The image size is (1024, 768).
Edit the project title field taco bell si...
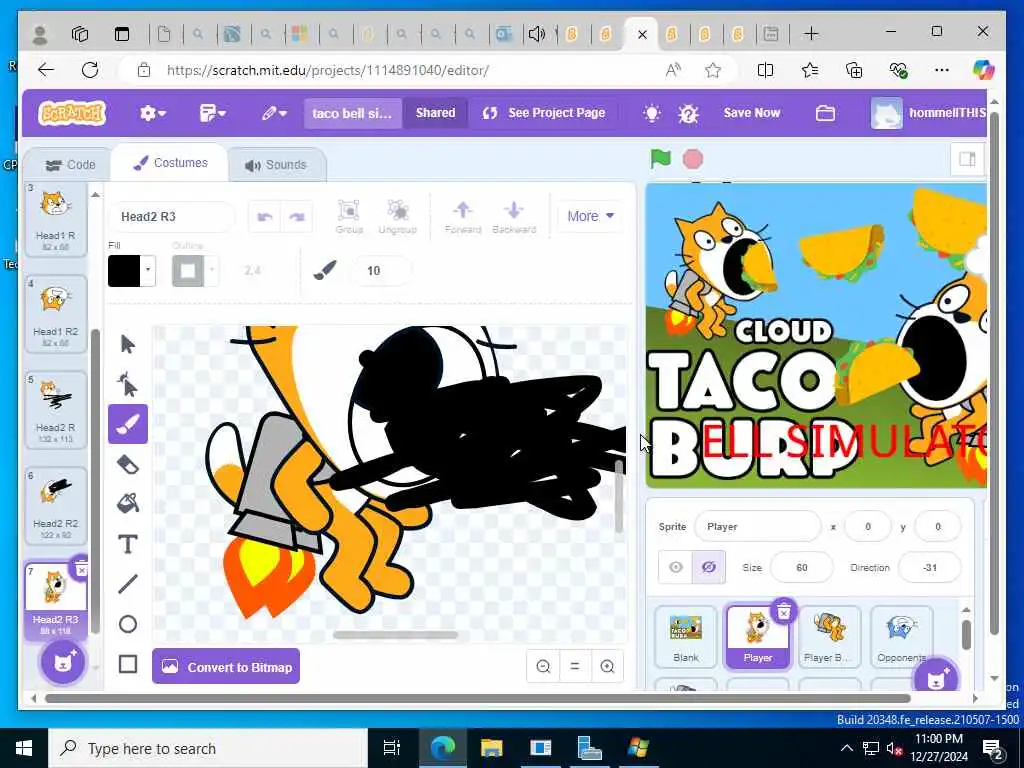click(x=352, y=113)
